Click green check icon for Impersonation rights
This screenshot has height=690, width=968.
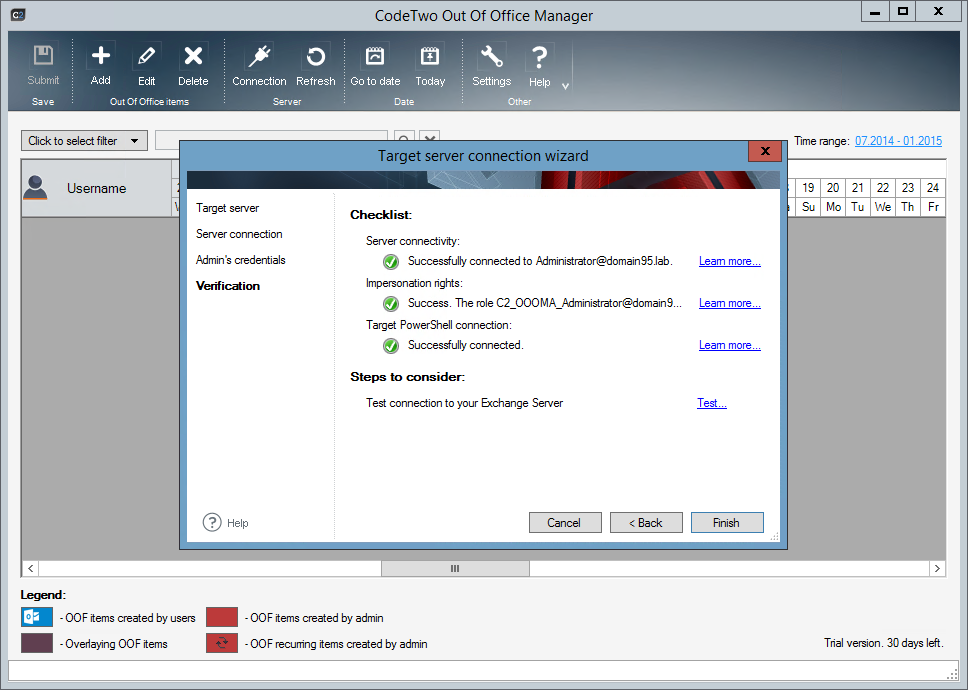point(391,304)
